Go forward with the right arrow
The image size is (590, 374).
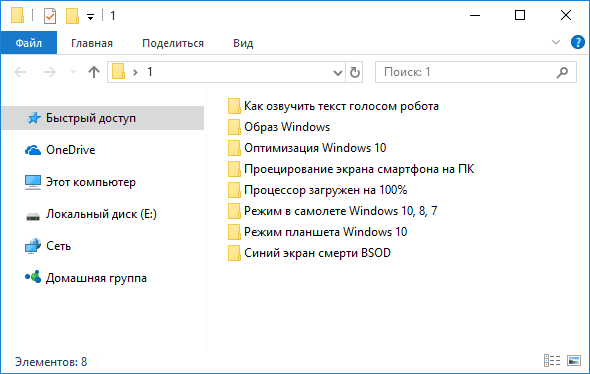point(50,72)
